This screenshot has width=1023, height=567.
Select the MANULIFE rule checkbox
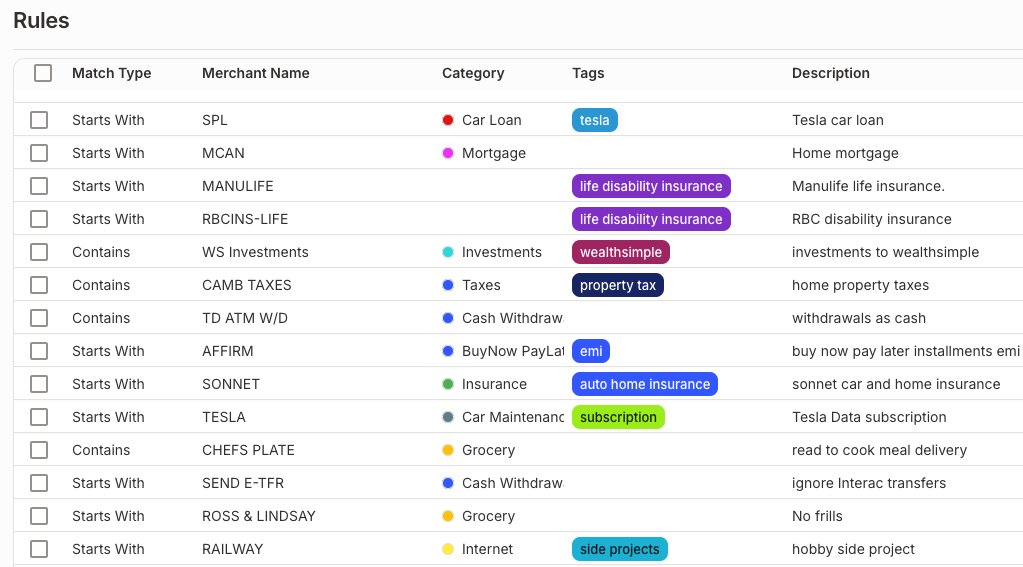pos(39,186)
